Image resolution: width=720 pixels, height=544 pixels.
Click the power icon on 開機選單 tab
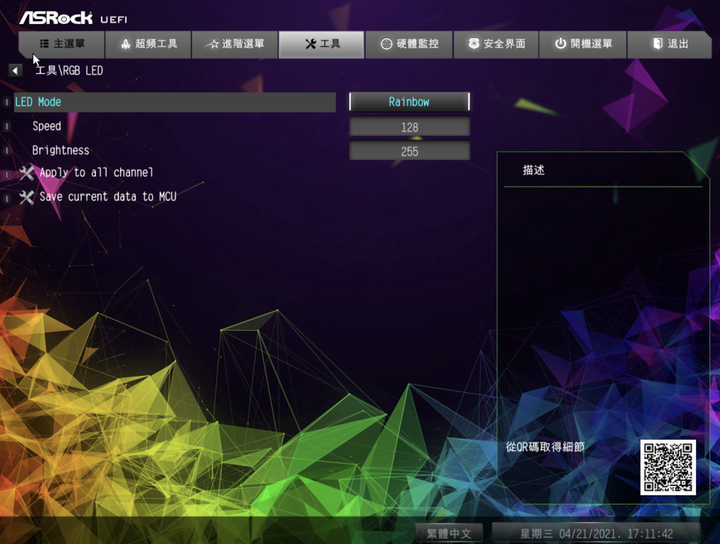(560, 44)
